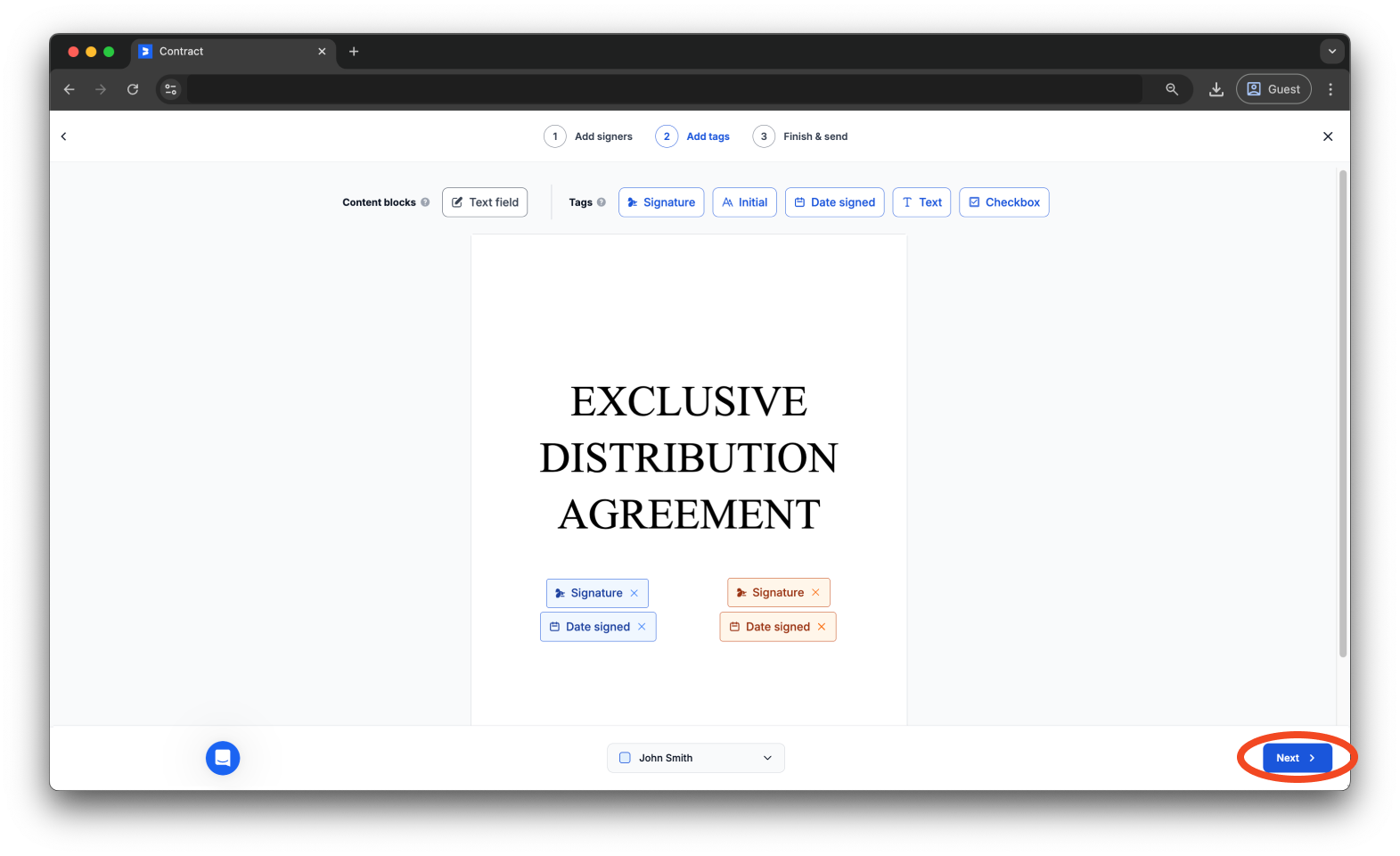The width and height of the screenshot is (1400, 856).
Task: Close the Contract tab
Action: pos(322,52)
